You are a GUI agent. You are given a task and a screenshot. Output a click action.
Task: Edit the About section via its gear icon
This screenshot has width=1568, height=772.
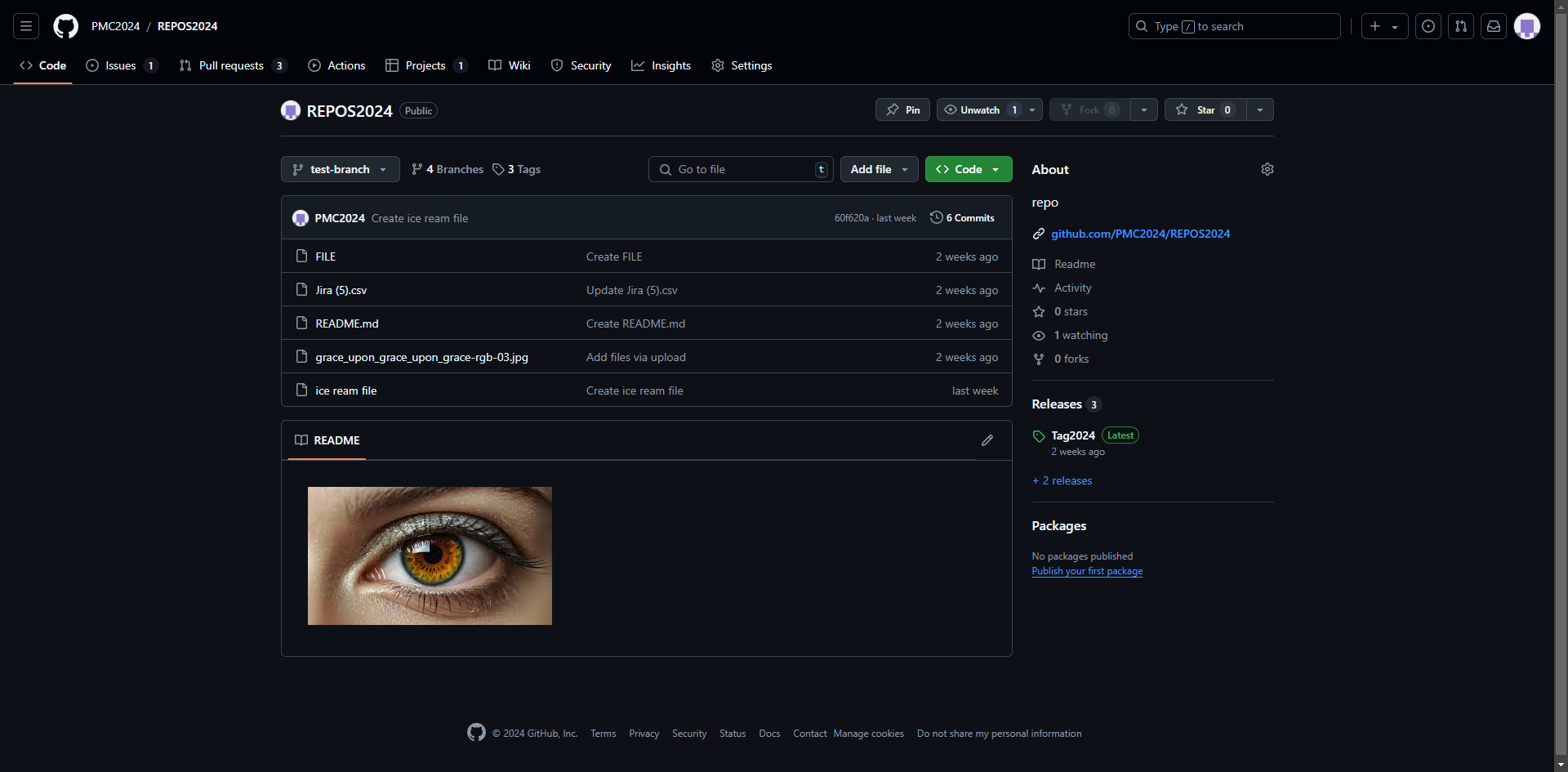(1267, 169)
